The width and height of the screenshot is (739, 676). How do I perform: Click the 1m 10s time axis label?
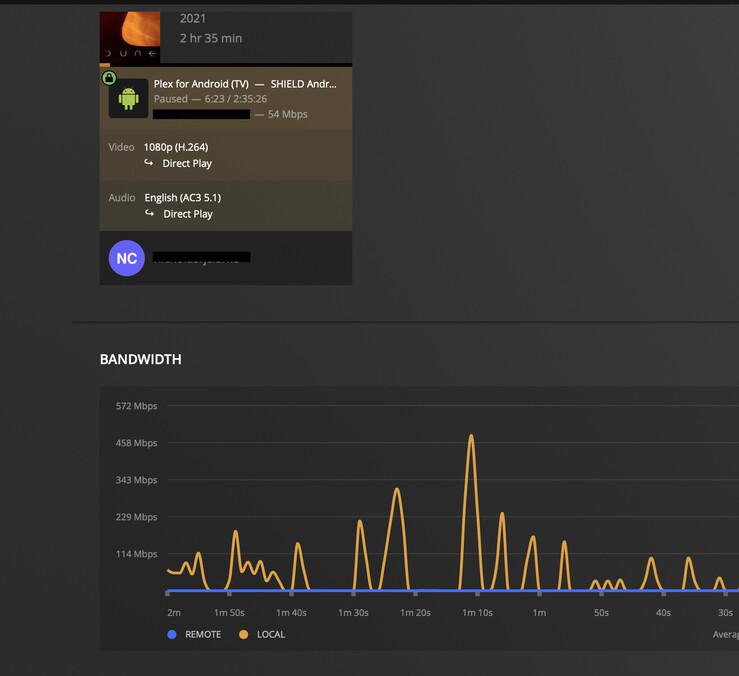point(477,613)
